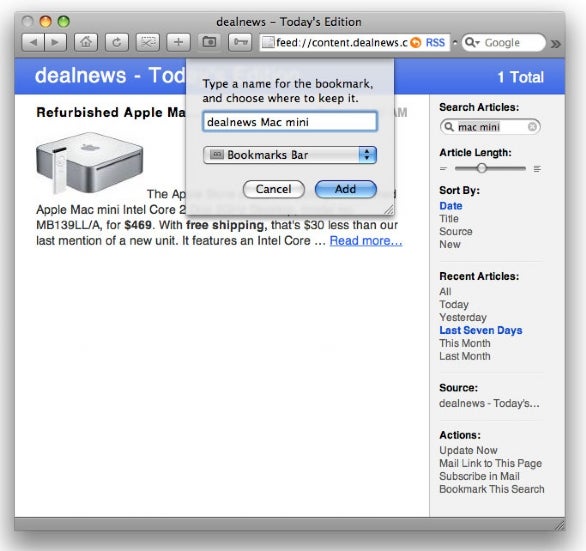Click Add to save the bookmark
The width and height of the screenshot is (586, 551).
click(x=346, y=189)
